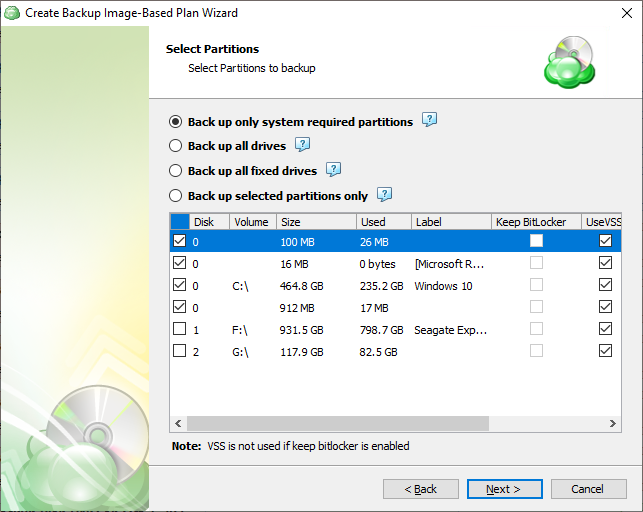This screenshot has width=643, height=512.
Task: Click the Label column header
Action: (450, 222)
